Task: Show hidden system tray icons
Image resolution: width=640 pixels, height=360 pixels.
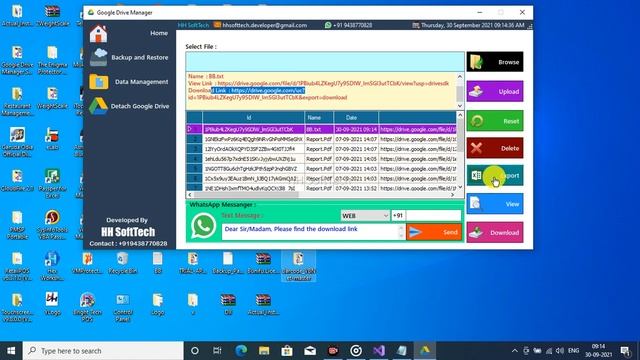Action: click(515, 351)
